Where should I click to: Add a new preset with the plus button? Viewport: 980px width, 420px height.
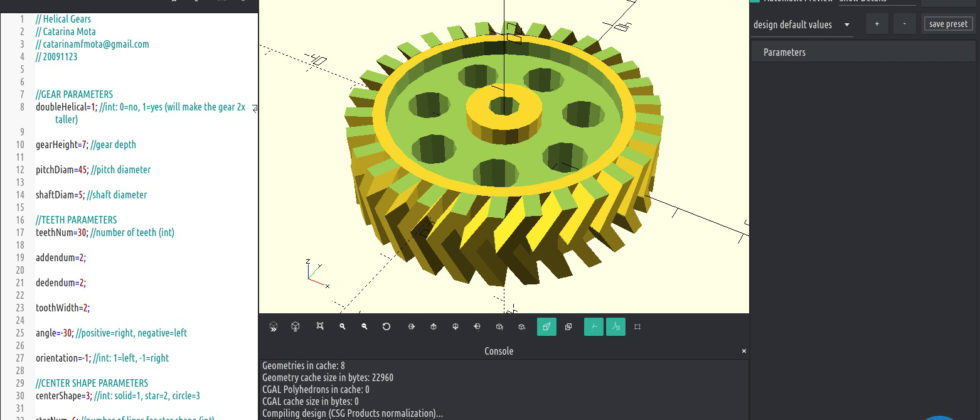pyautogui.click(x=877, y=24)
